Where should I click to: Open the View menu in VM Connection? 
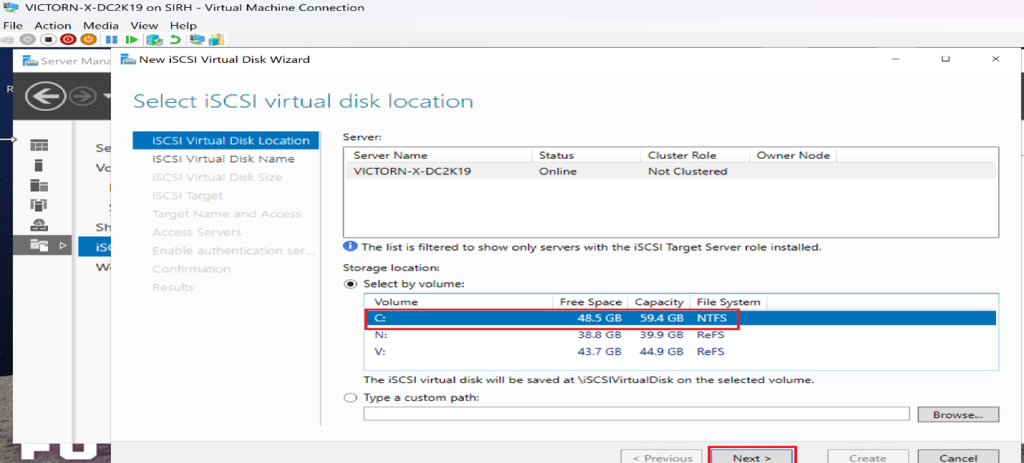click(x=144, y=25)
